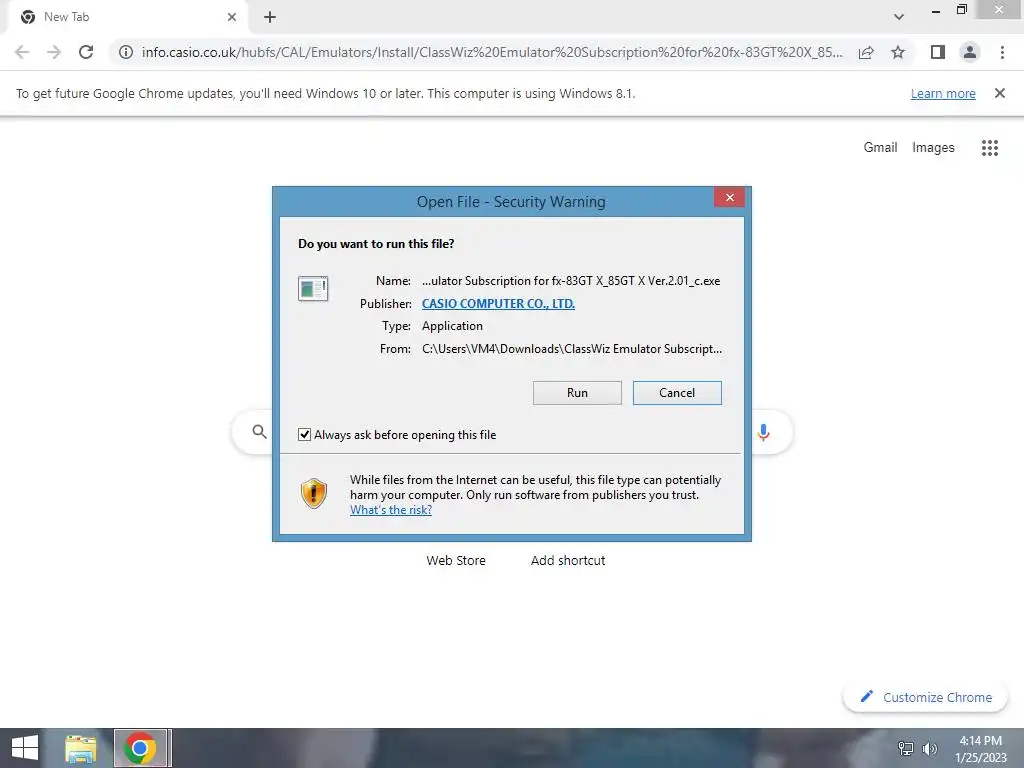The image size is (1024, 768).
Task: Click the address bar URL field
Action: (x=491, y=52)
